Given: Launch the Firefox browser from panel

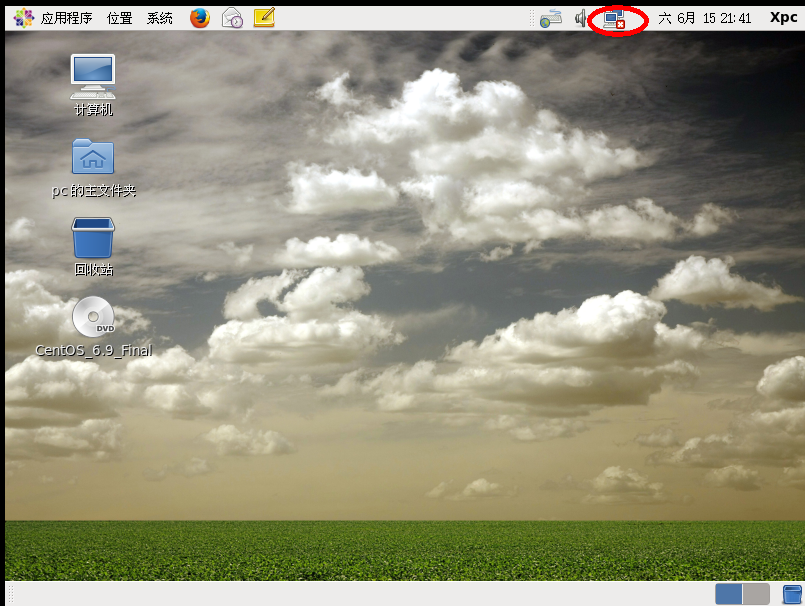Looking at the screenshot, I should pos(200,18).
